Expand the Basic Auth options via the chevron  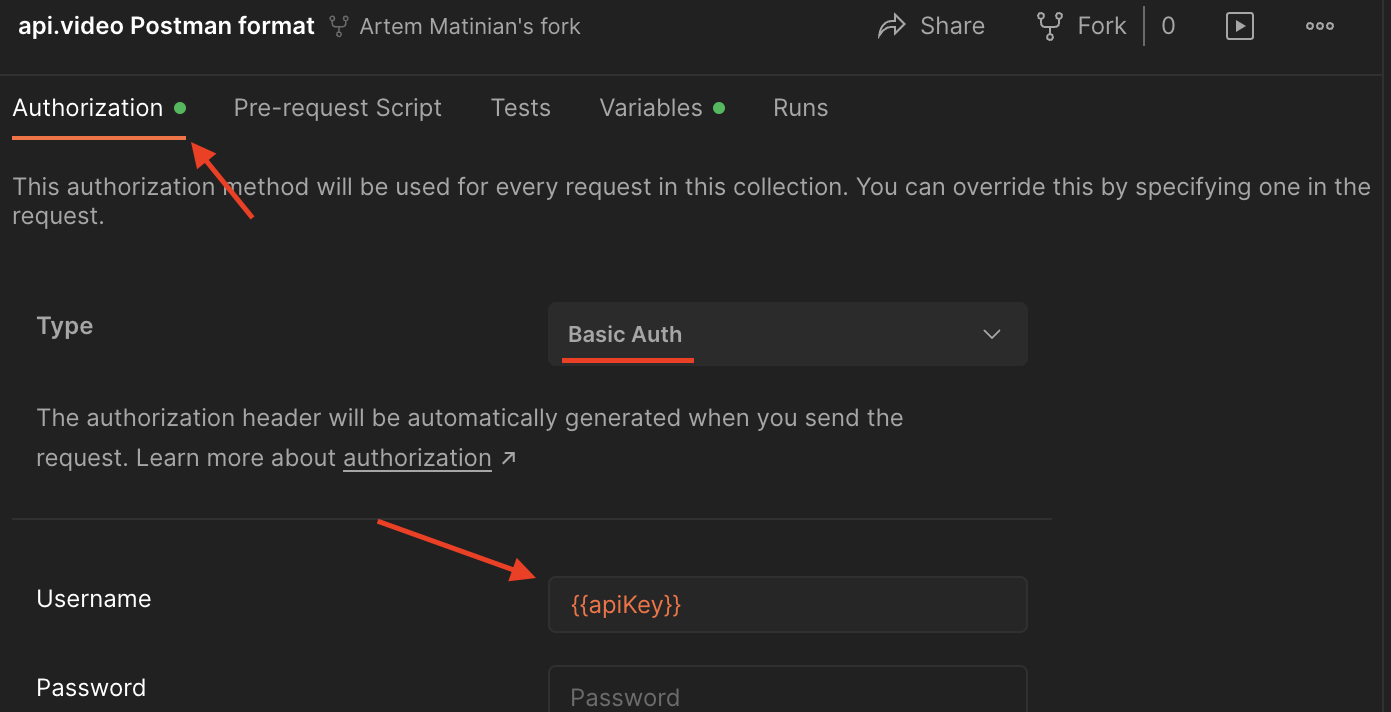pyautogui.click(x=991, y=334)
